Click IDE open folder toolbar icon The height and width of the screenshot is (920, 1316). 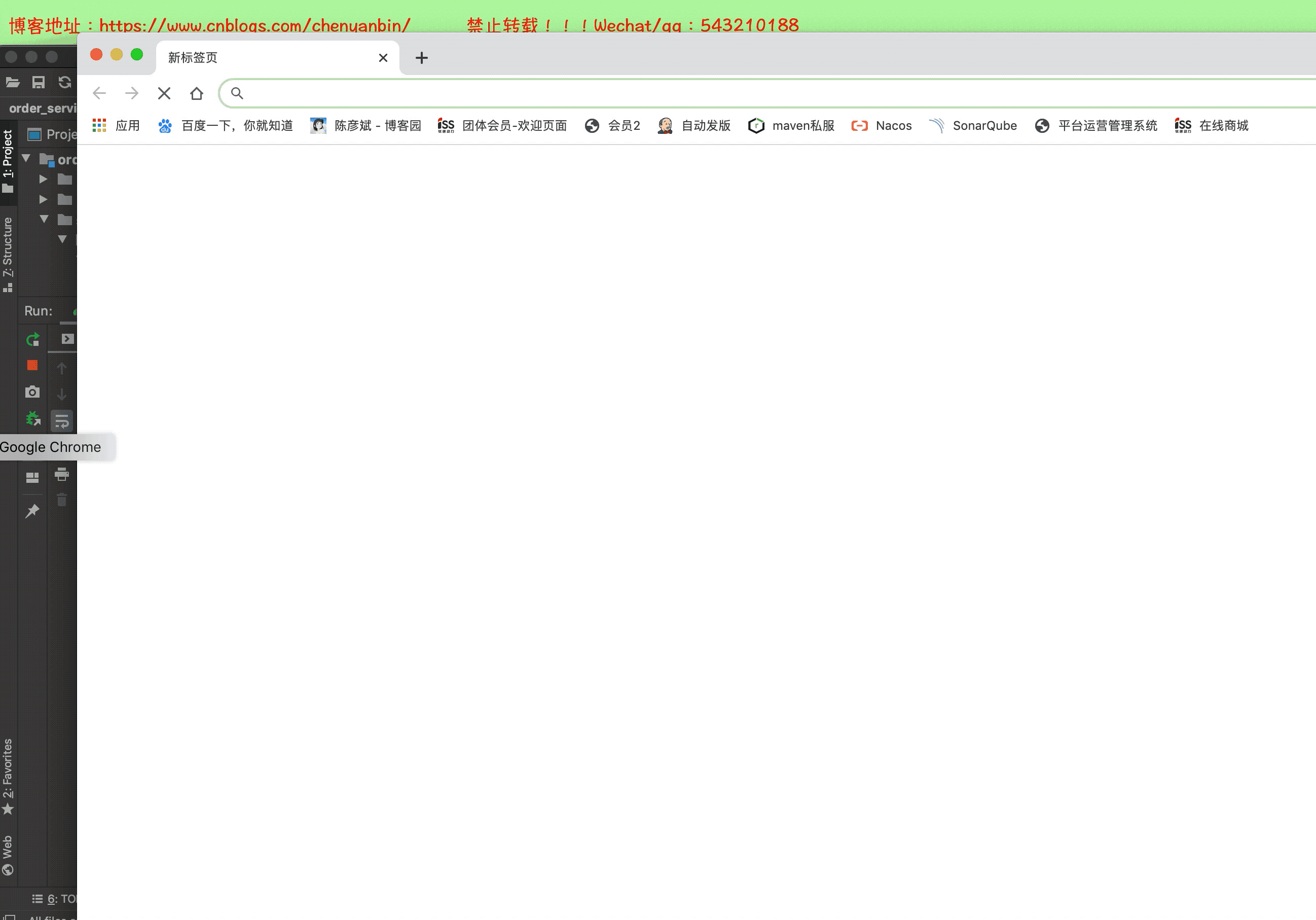13,82
